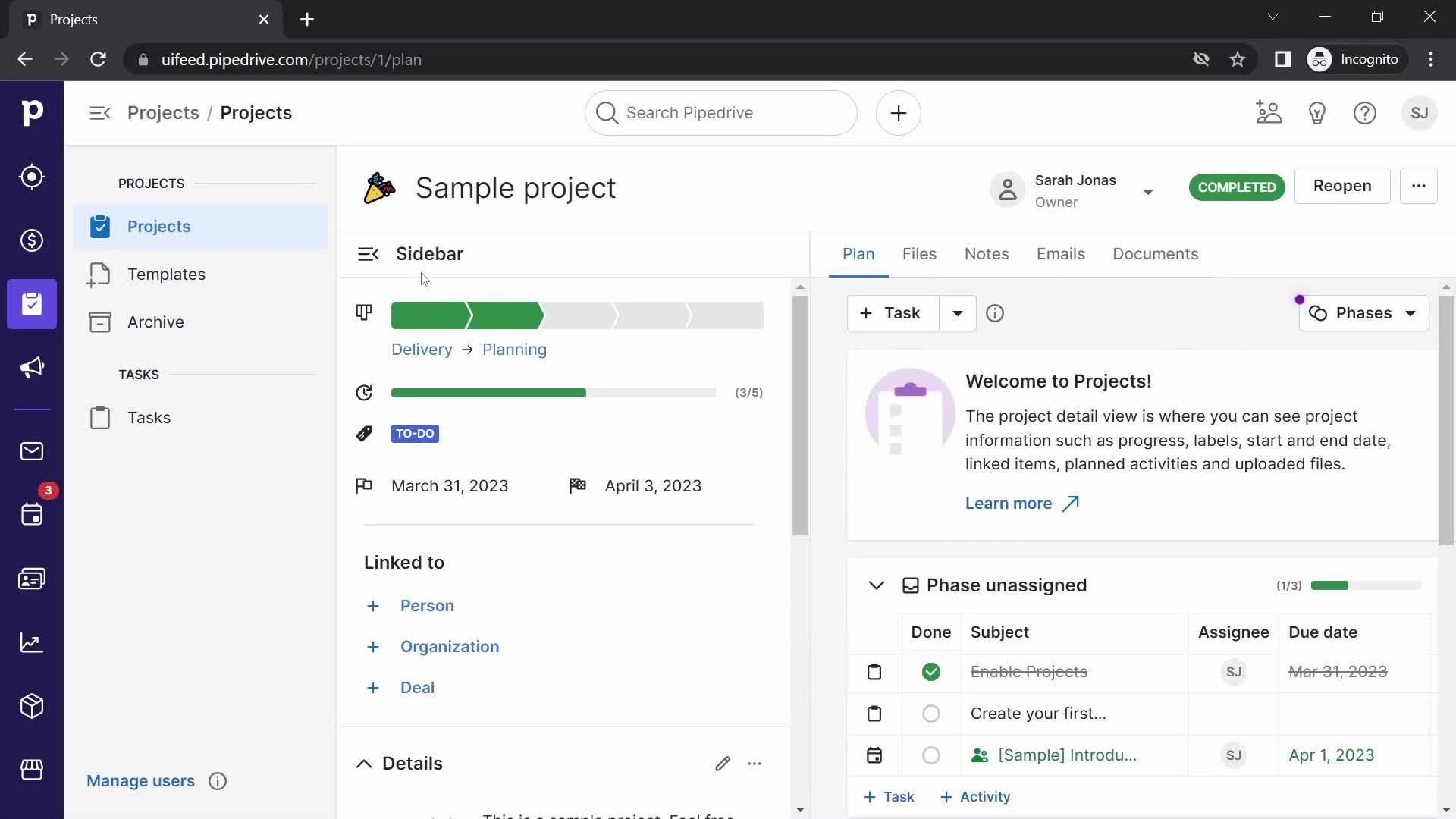This screenshot has width=1456, height=819.
Task: Select the task info icon next to Add Task
Action: (996, 313)
